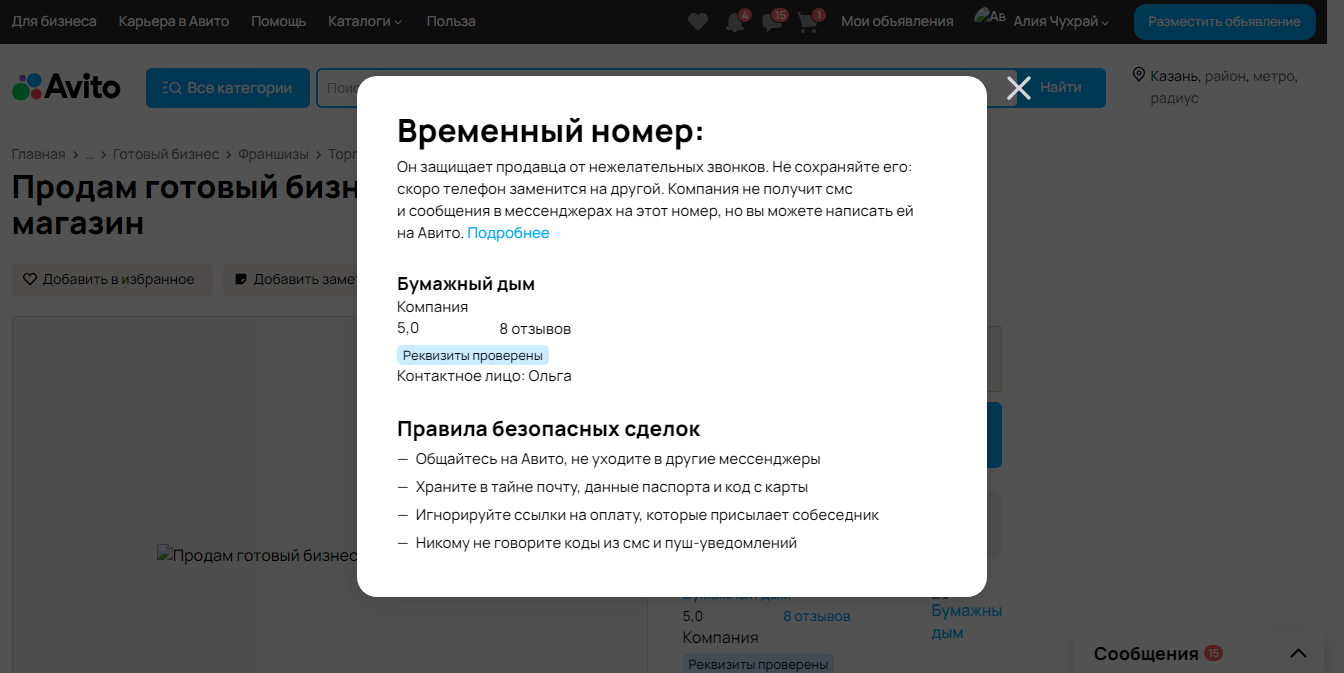Click the Avito logo
The image size is (1344, 673).
(66, 87)
